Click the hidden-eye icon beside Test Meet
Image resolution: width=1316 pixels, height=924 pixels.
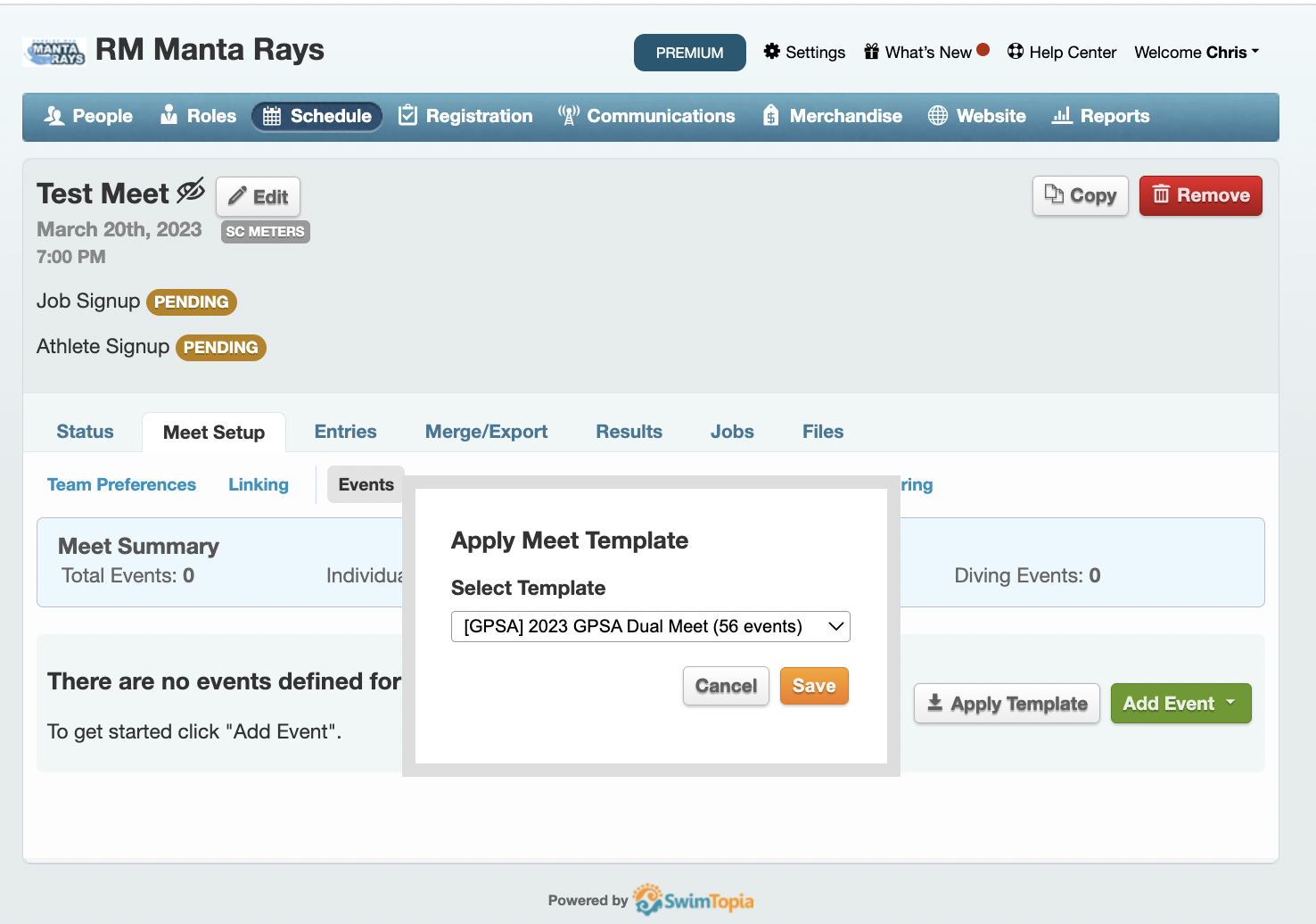coord(191,191)
